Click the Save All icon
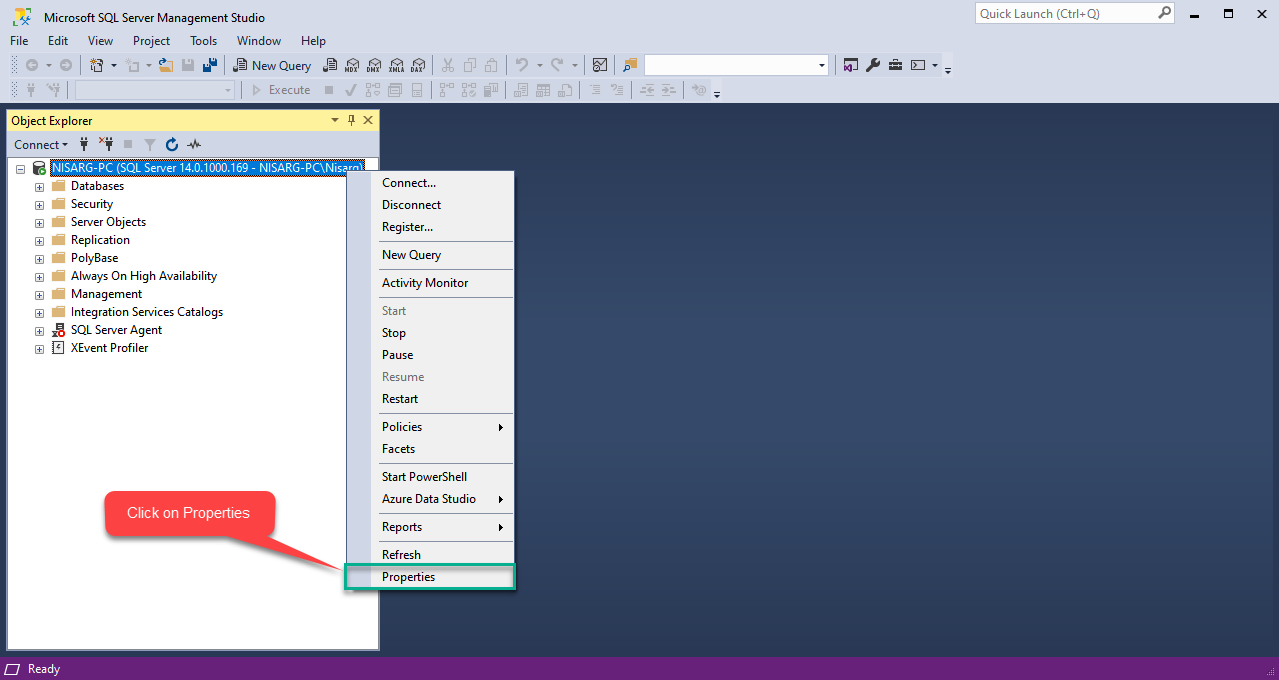This screenshot has height=680, width=1279. (x=210, y=65)
